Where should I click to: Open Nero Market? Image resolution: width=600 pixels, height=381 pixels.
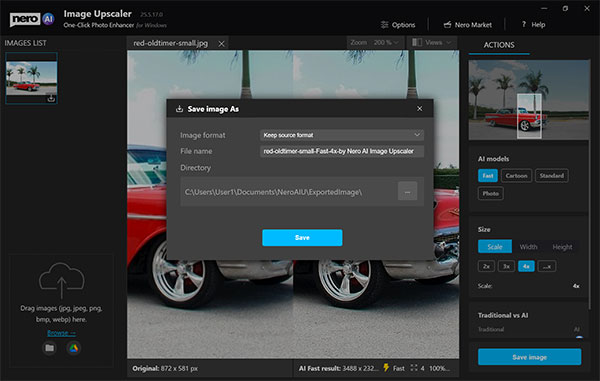[x=468, y=25]
